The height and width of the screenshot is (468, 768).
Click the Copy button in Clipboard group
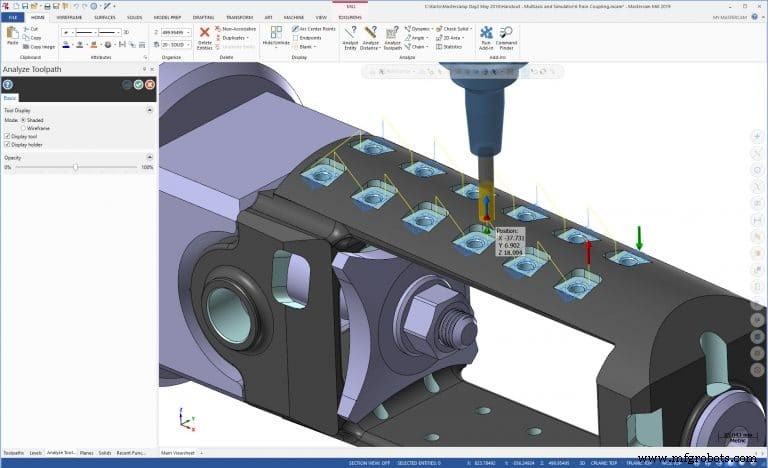(x=32, y=38)
